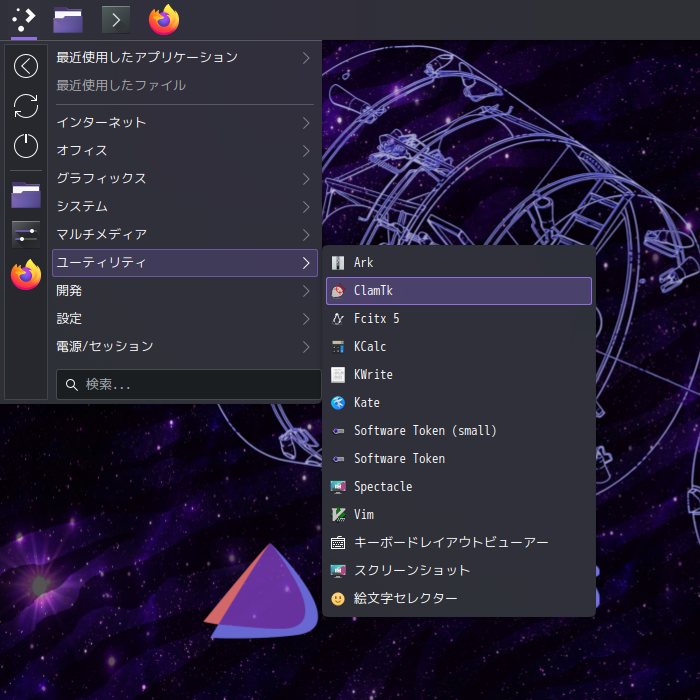Launch Kate text editor entry
Screen dimensions: 700x700
[459, 403]
